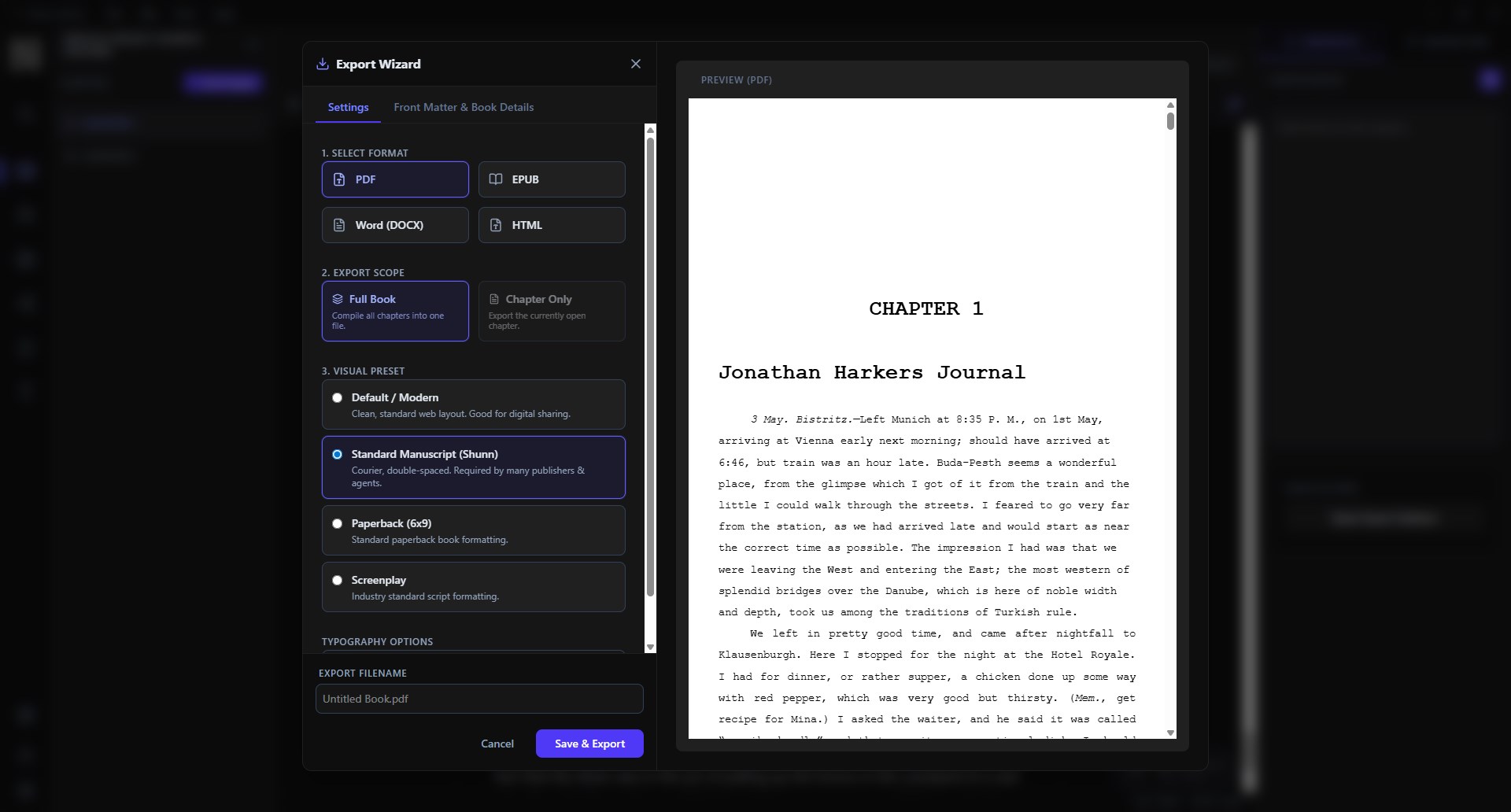Click the Chapter Only page icon

click(494, 299)
